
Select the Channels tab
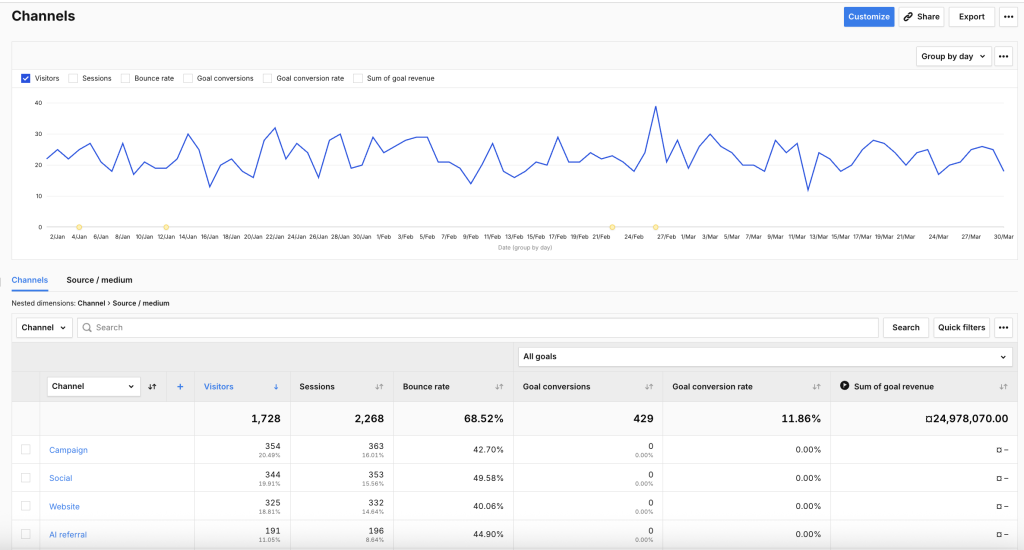click(30, 280)
